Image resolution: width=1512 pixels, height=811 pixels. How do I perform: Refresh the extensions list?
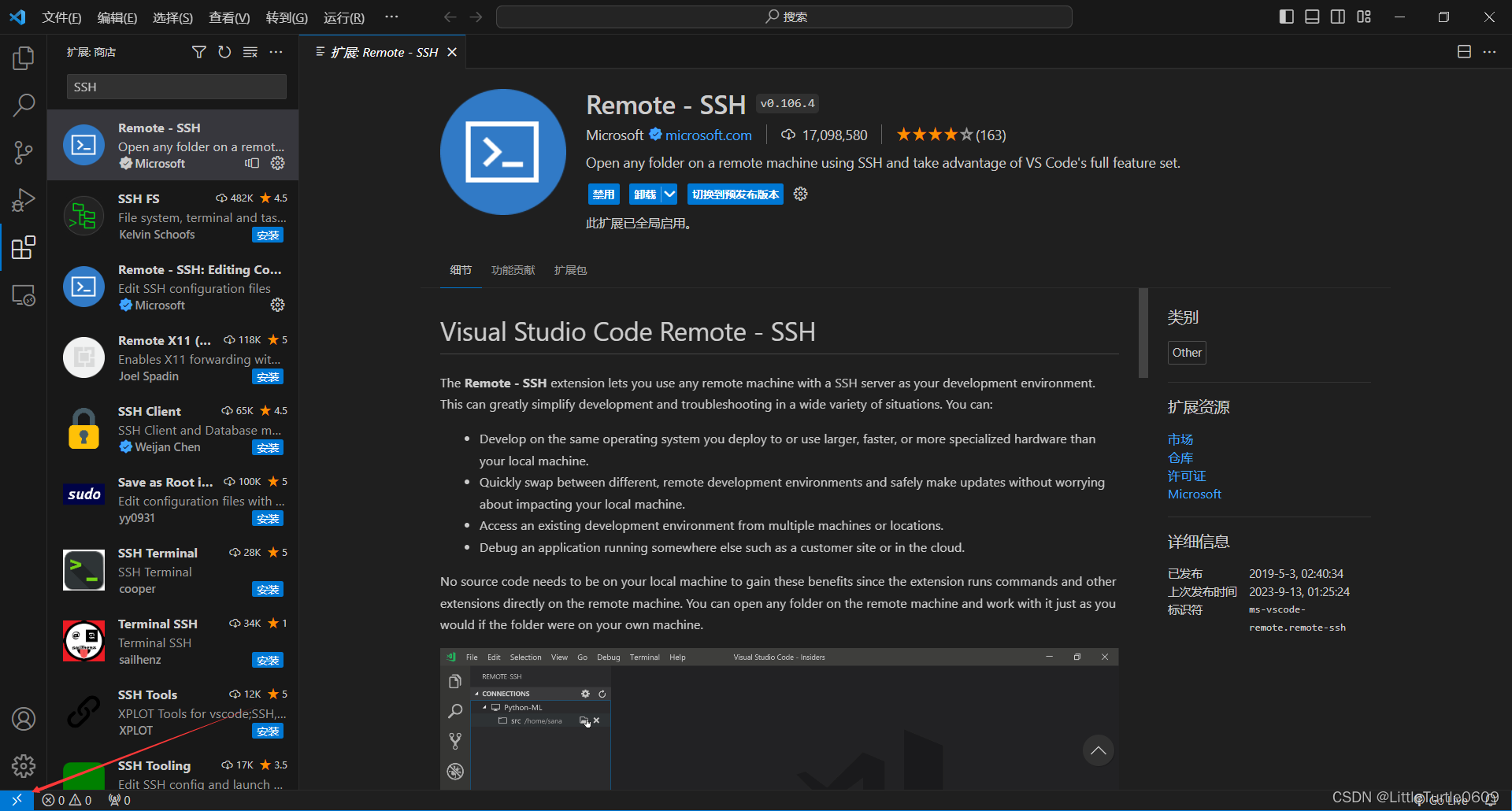(224, 52)
